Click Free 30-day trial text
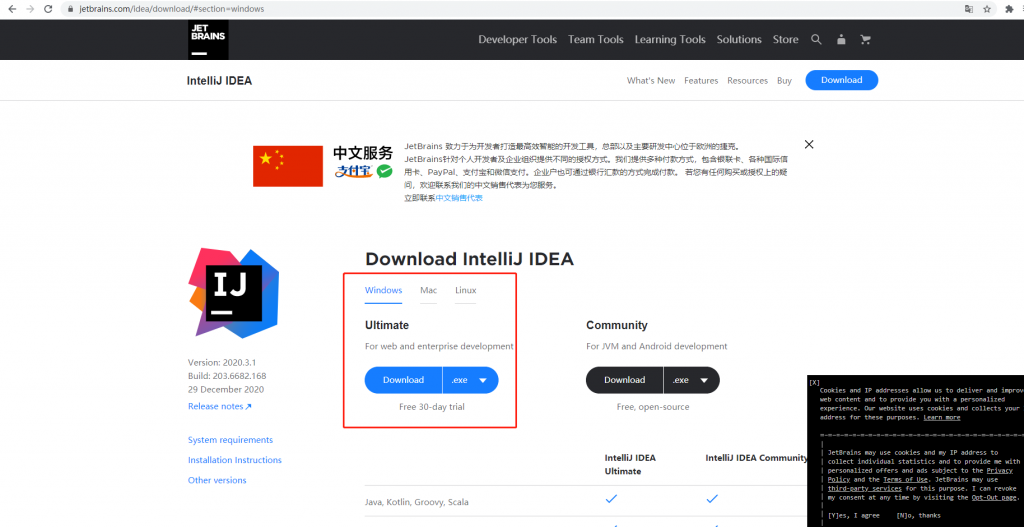The image size is (1024, 527). [x=432, y=407]
